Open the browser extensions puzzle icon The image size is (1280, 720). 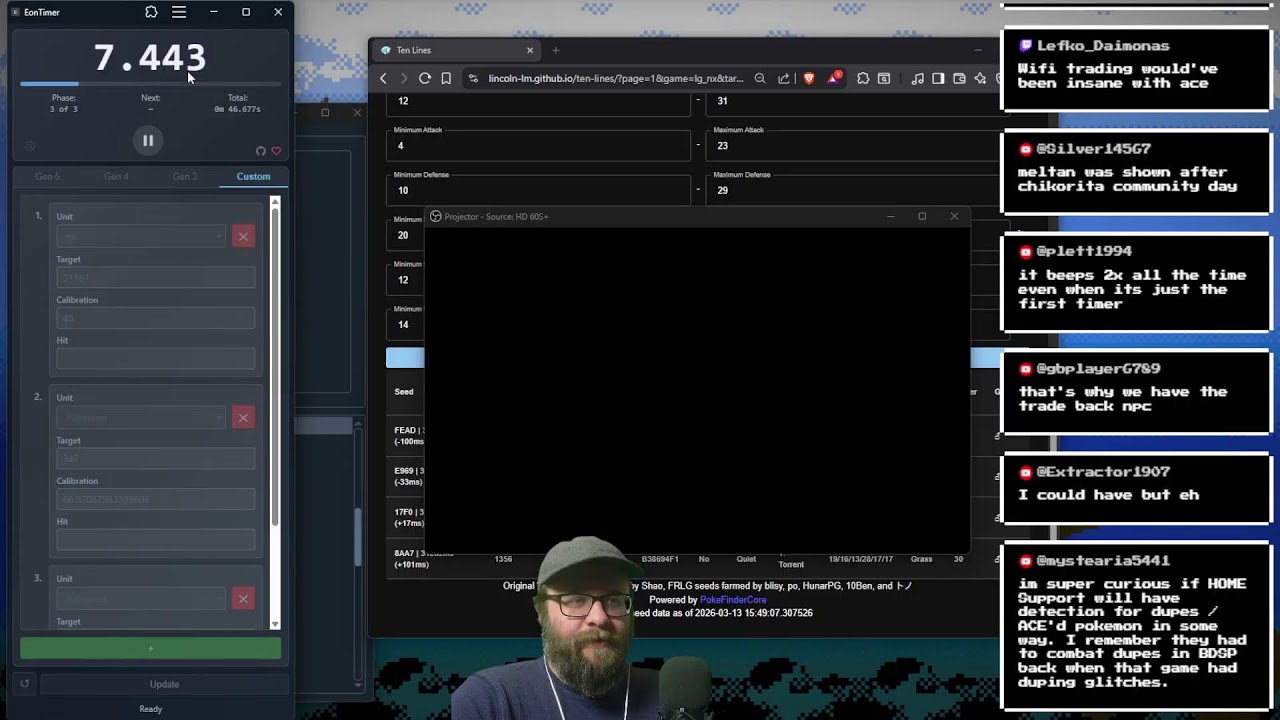[x=863, y=78]
